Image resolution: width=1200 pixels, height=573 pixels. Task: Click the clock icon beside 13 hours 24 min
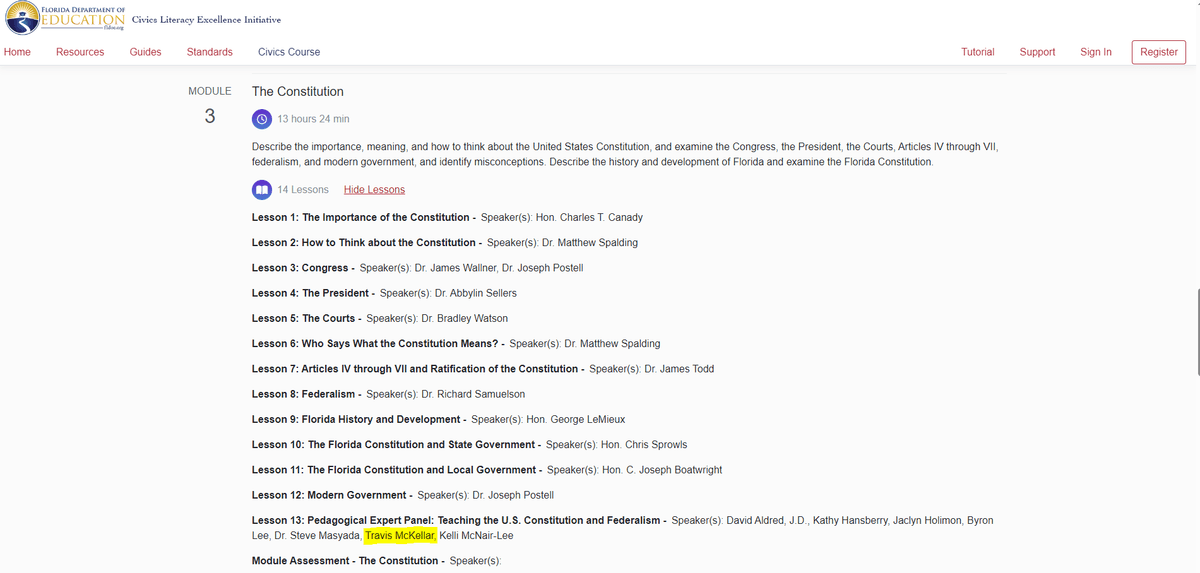[261, 118]
